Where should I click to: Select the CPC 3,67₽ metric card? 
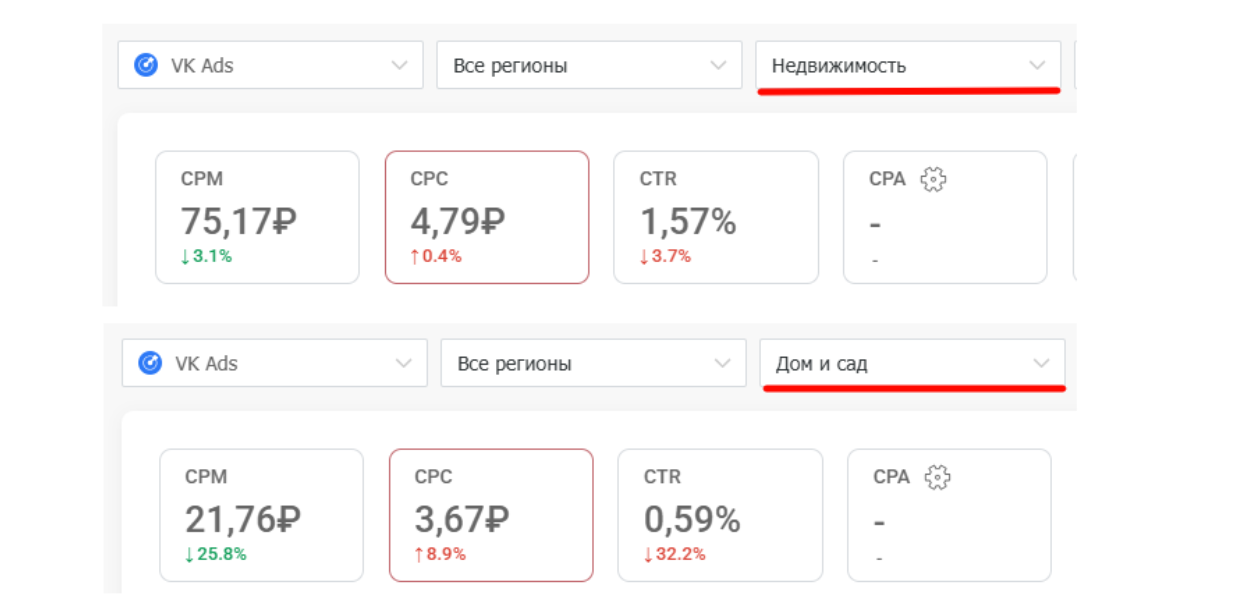[491, 515]
